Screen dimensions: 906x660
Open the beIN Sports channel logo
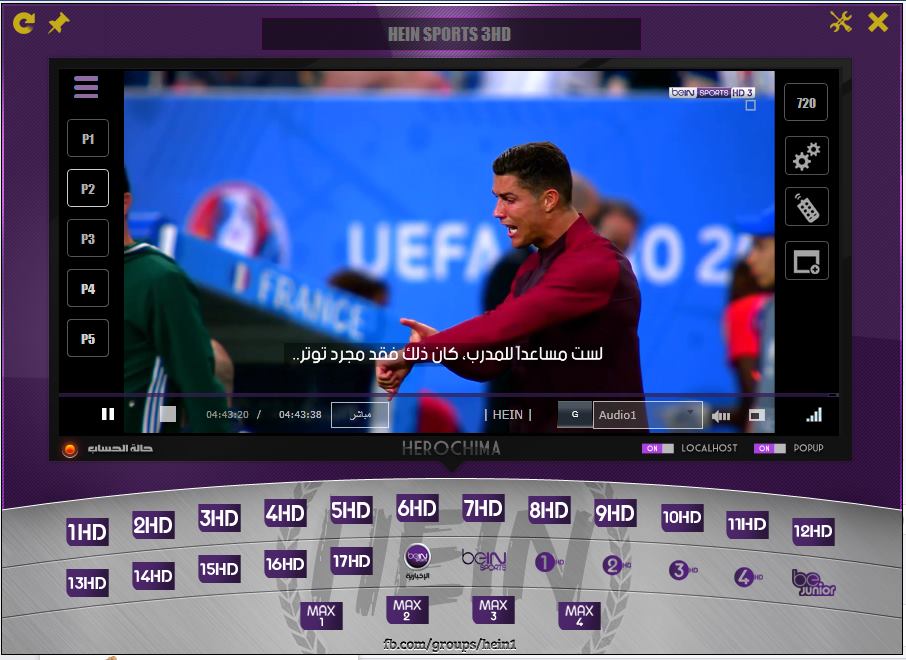click(x=484, y=560)
